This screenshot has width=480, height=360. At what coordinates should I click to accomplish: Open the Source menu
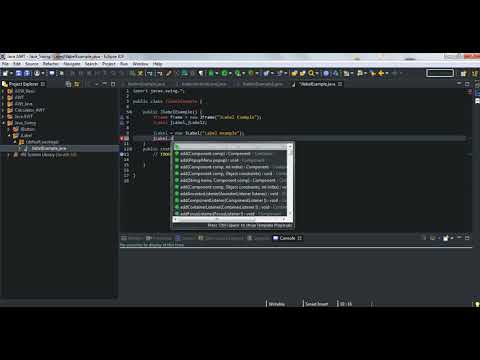32,64
